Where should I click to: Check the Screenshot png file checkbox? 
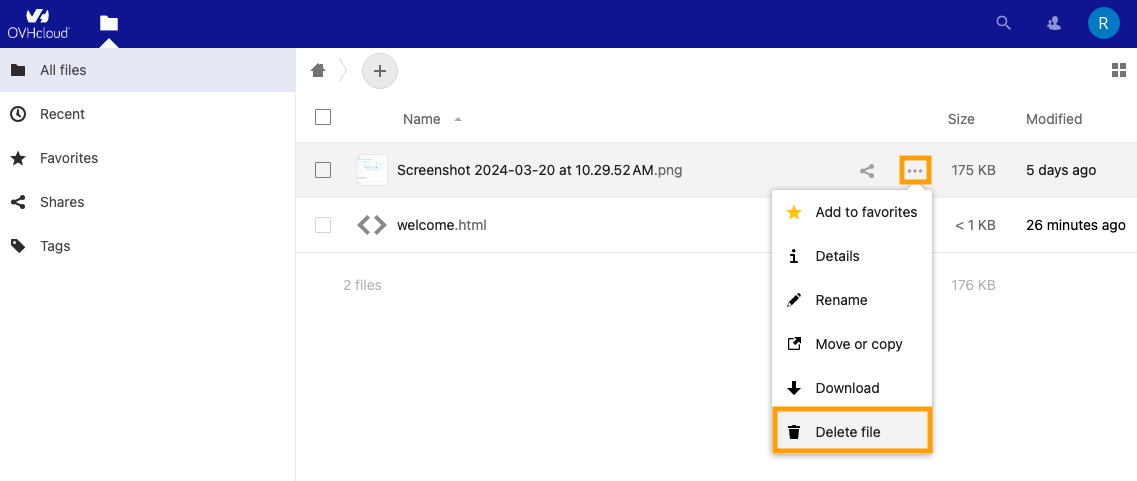coord(323,170)
